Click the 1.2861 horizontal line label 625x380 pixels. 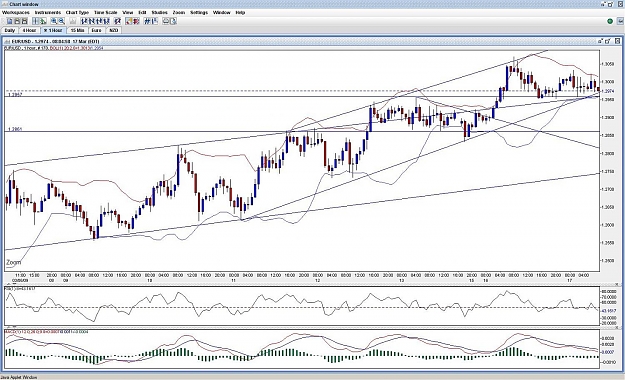[x=15, y=130]
